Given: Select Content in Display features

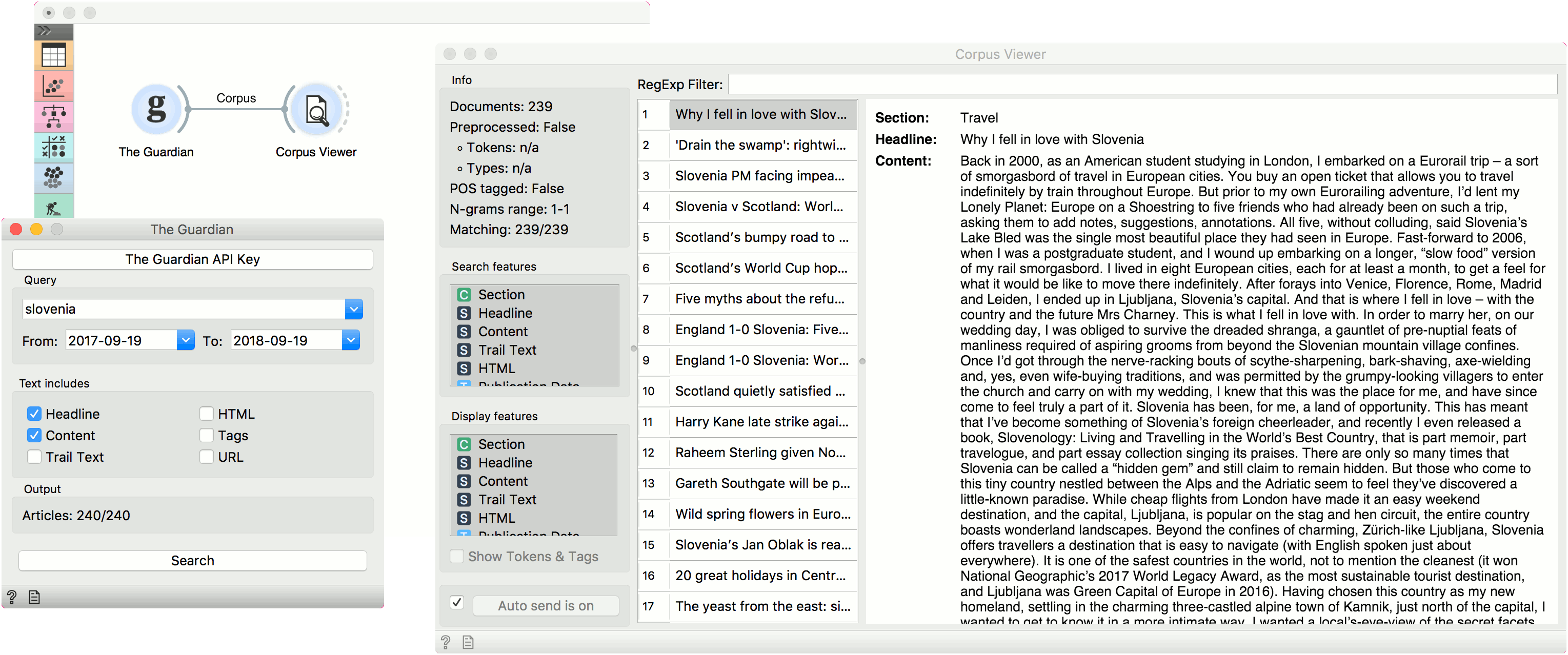Looking at the screenshot, I should (534, 481).
